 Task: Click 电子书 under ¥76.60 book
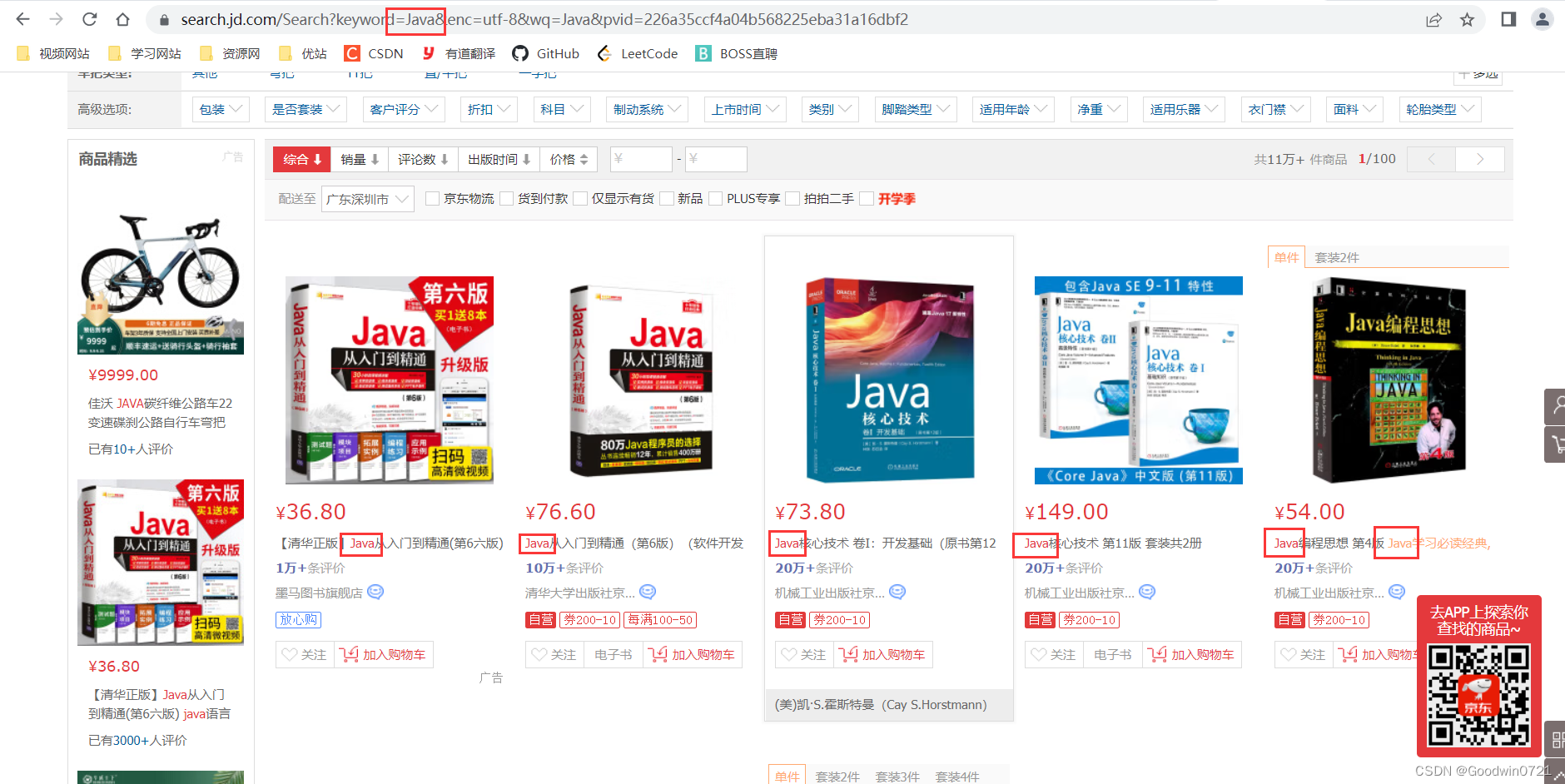coord(613,655)
